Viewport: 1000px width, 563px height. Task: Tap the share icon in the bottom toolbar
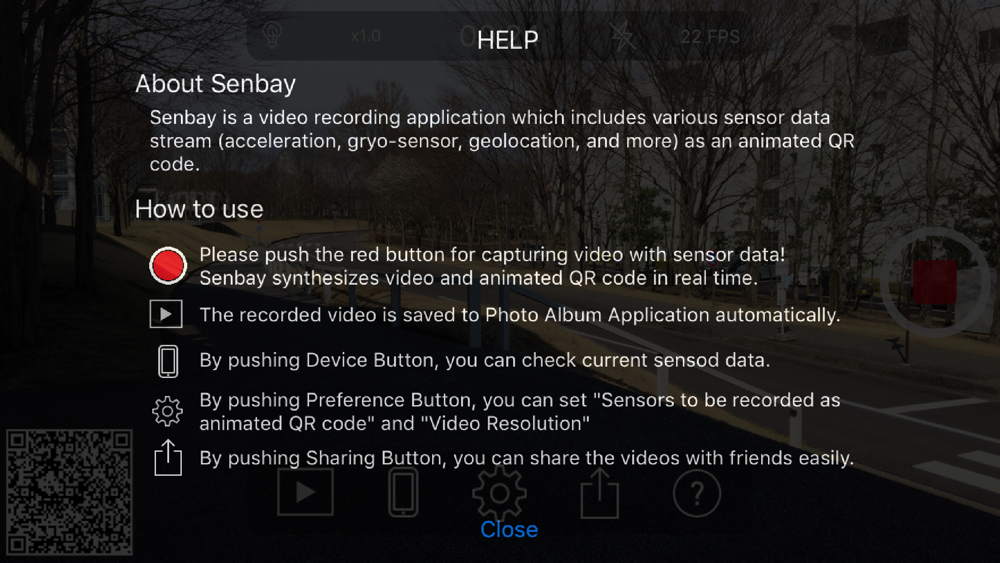coord(599,492)
